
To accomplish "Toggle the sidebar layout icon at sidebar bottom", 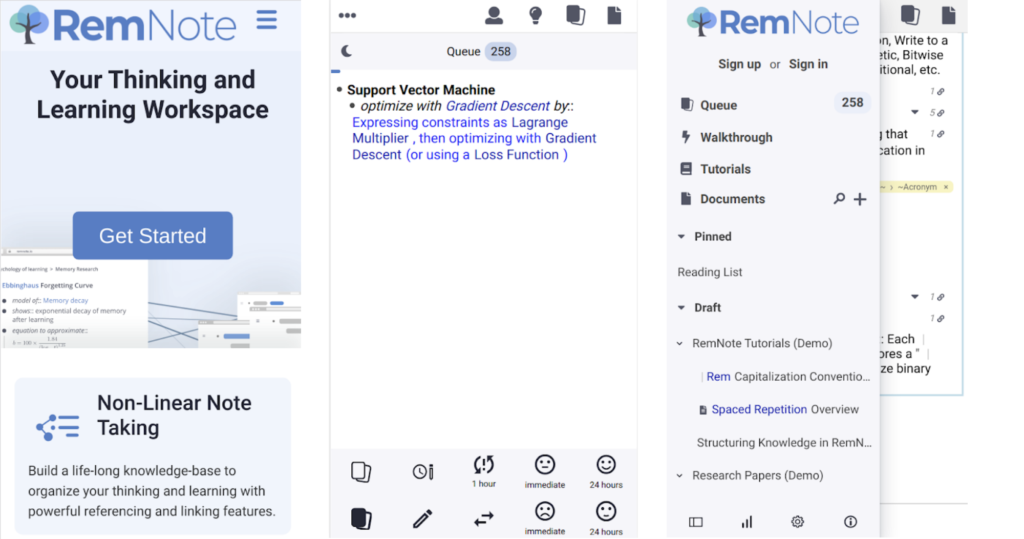I will click(x=696, y=521).
